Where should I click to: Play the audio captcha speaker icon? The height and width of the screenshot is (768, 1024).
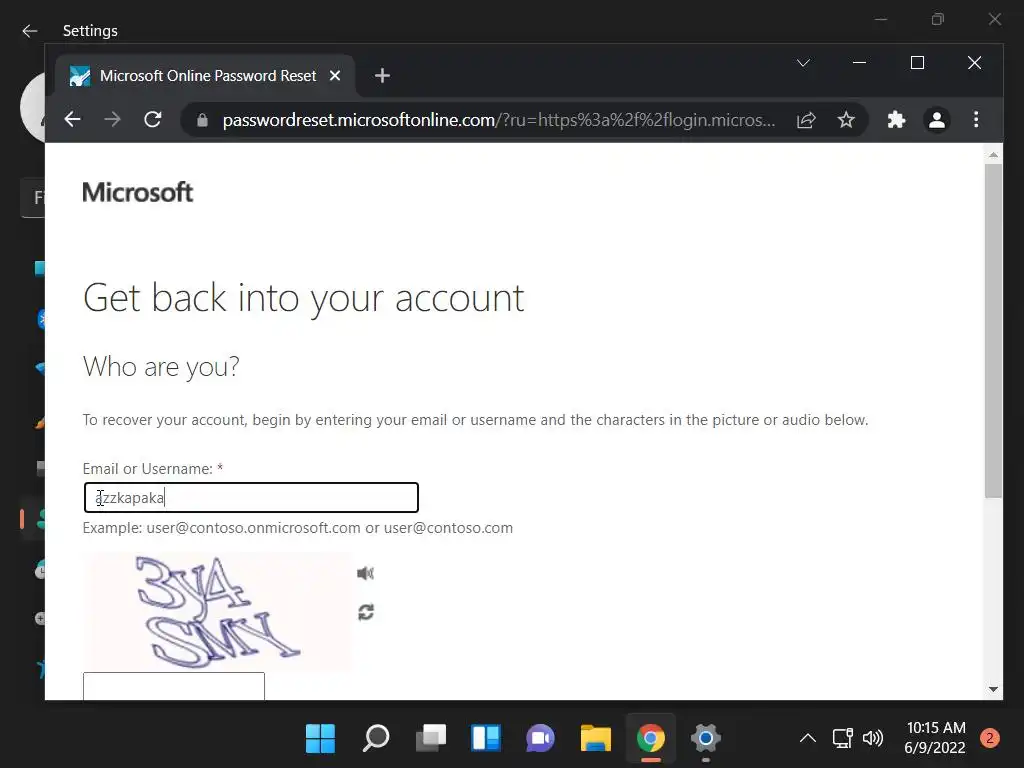coord(365,573)
